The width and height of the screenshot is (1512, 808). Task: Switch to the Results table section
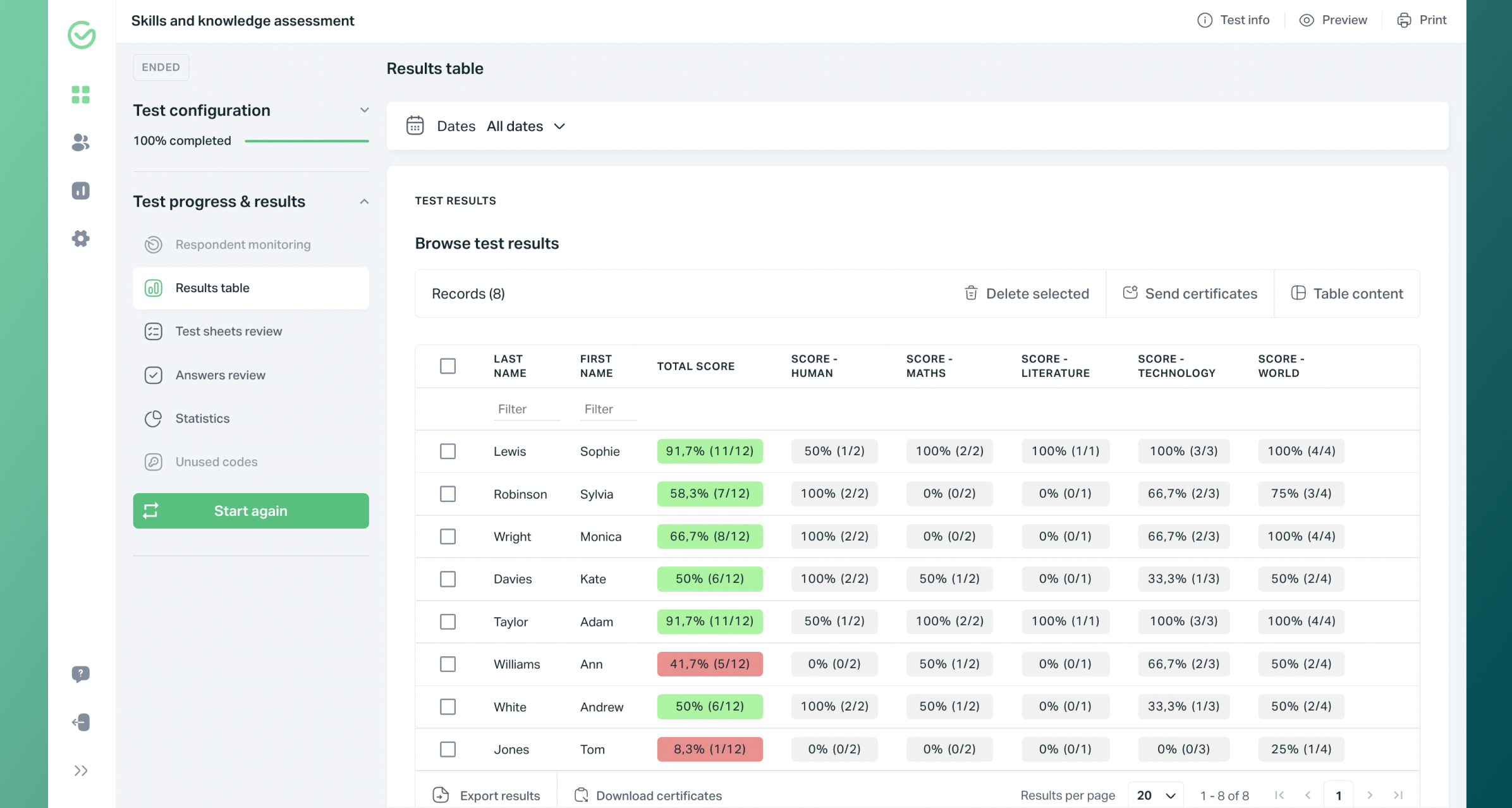[212, 288]
